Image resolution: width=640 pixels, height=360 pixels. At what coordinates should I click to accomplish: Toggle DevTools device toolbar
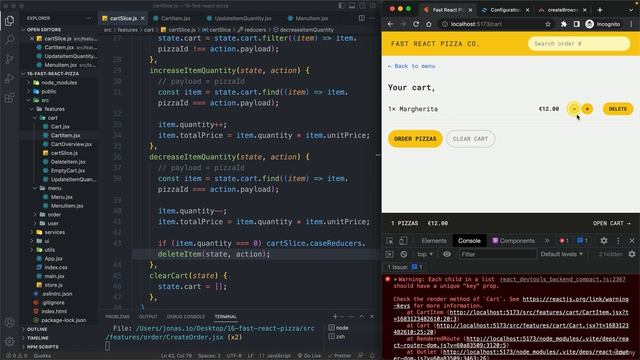tap(403, 241)
